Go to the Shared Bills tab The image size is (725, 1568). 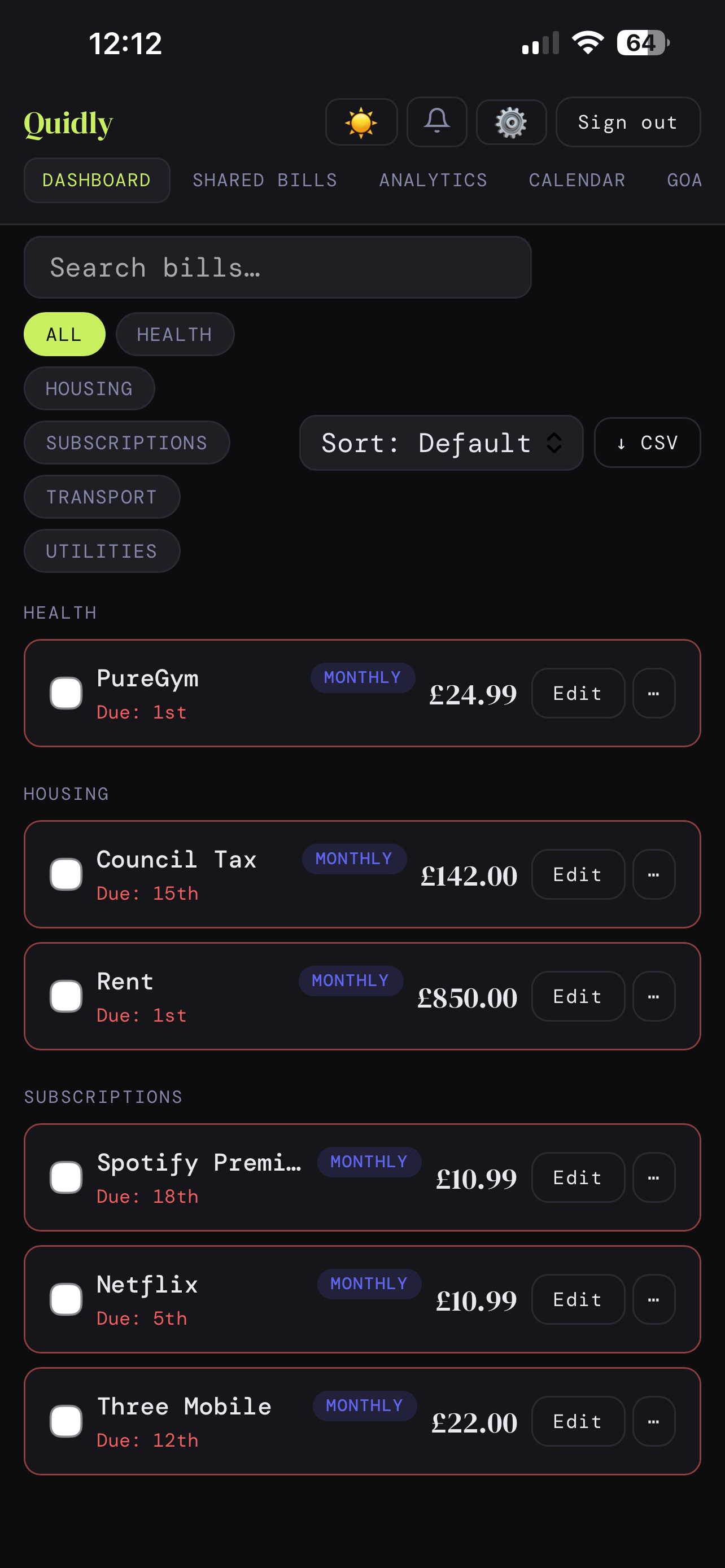pos(265,180)
